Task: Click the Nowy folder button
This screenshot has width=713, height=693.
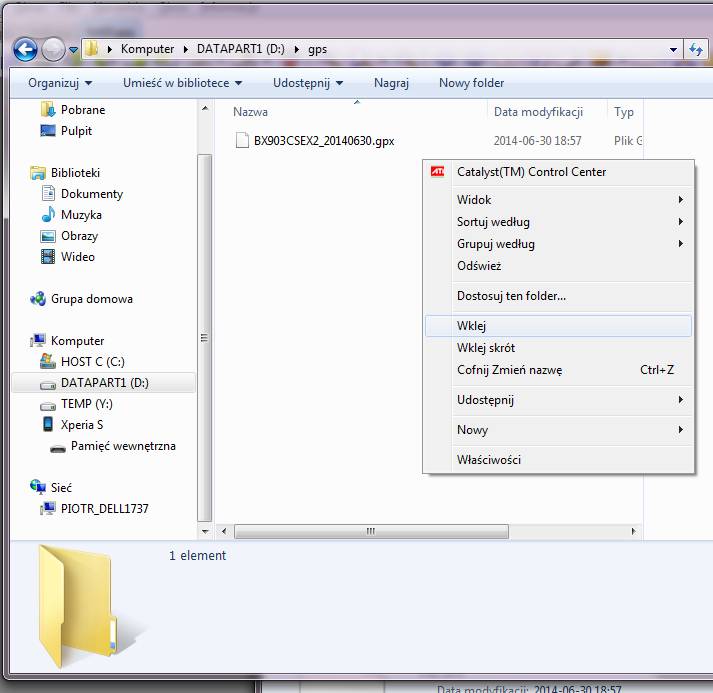Action: click(x=471, y=83)
